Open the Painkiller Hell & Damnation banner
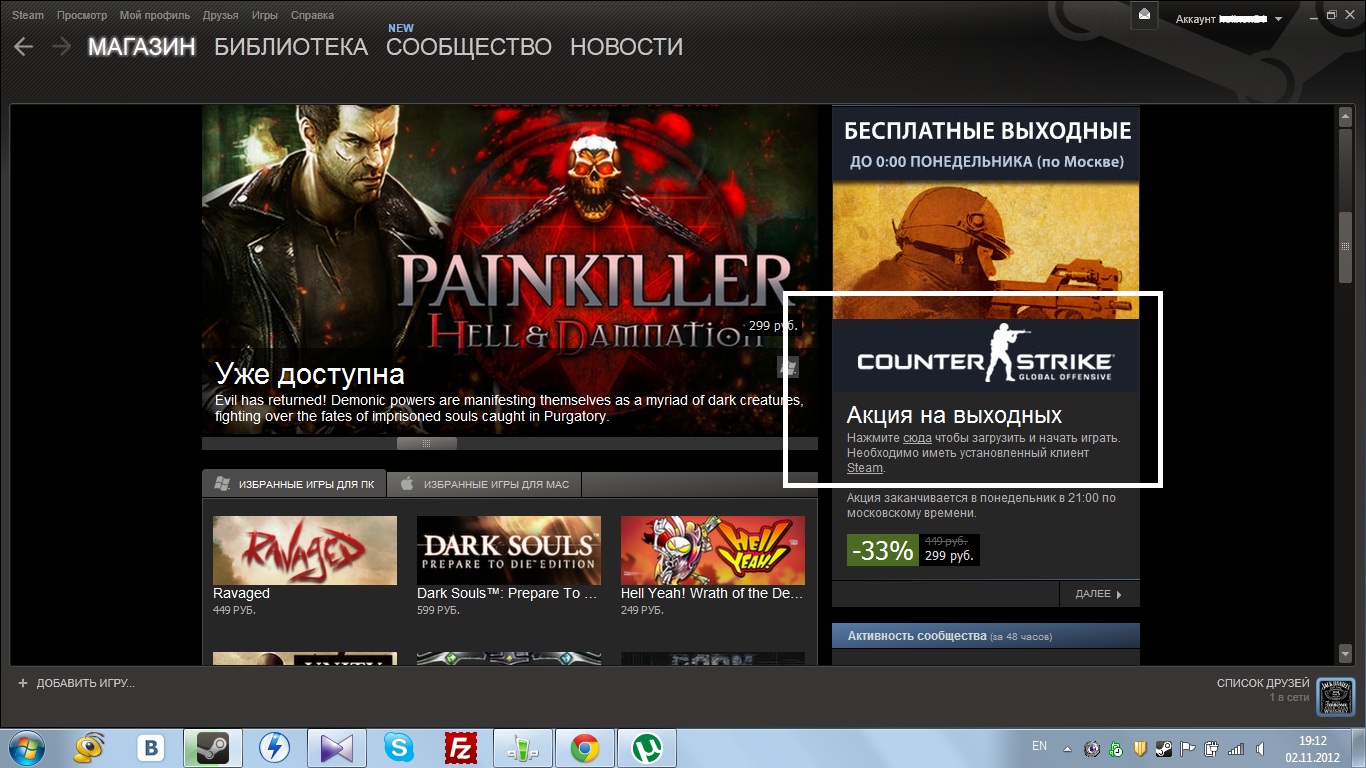The height and width of the screenshot is (768, 1366). click(x=510, y=270)
